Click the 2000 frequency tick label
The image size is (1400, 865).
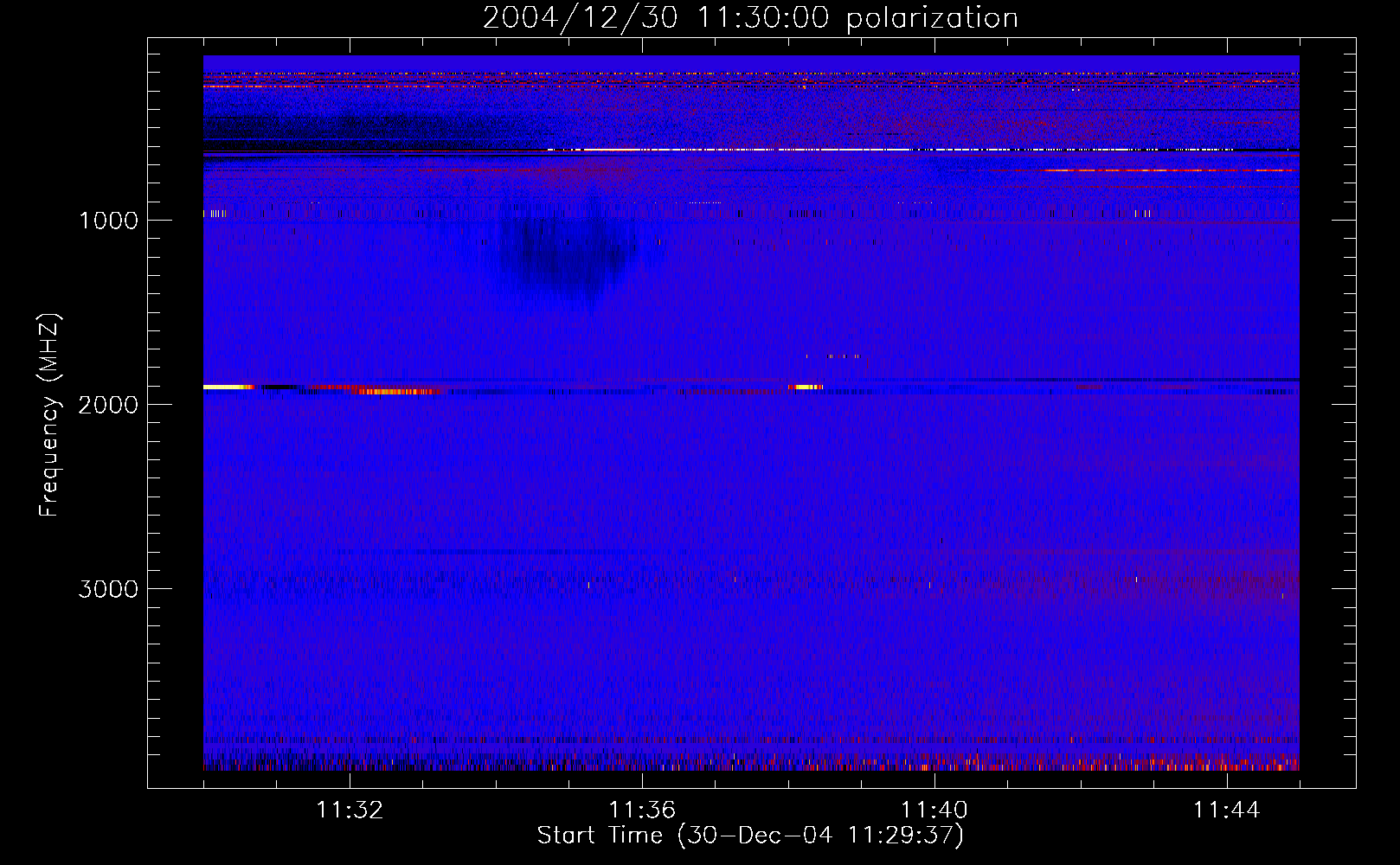[108, 405]
